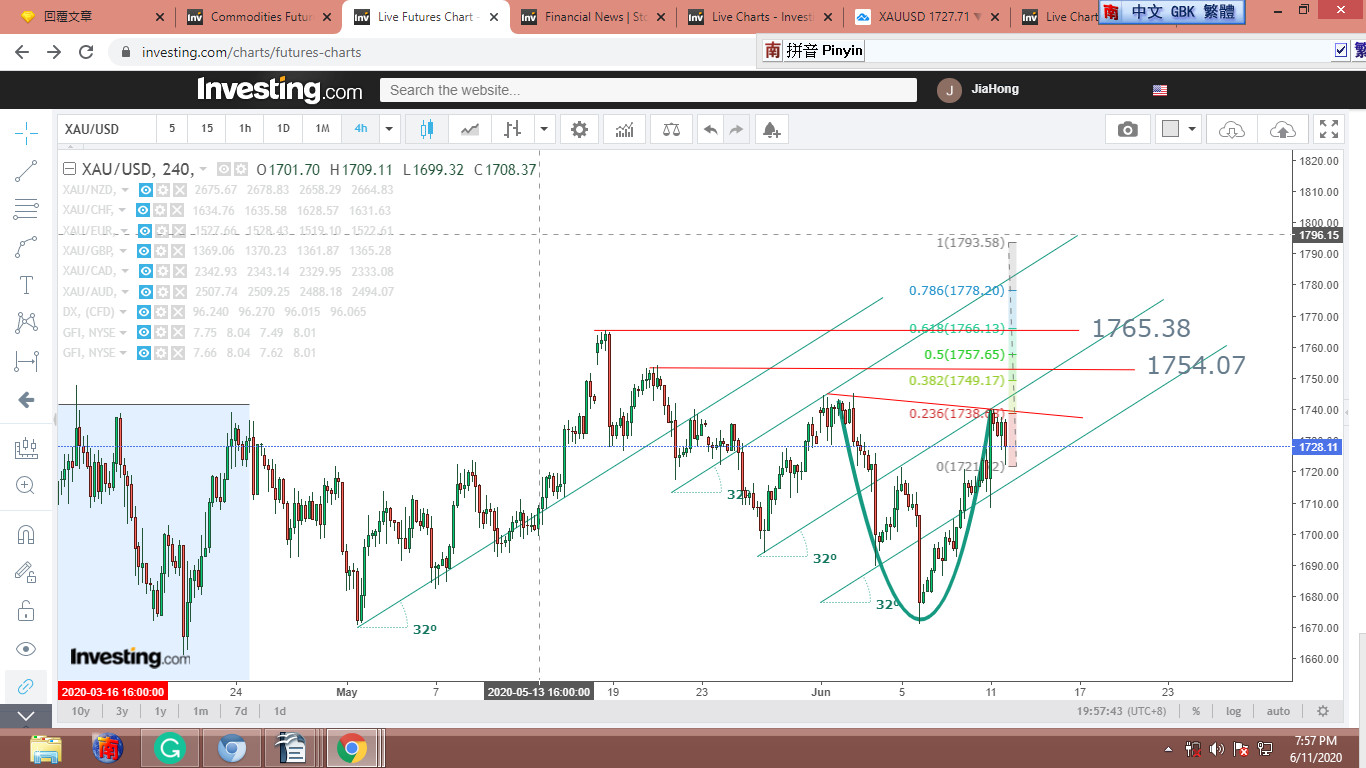Select the curved path brush tool

tap(26, 247)
